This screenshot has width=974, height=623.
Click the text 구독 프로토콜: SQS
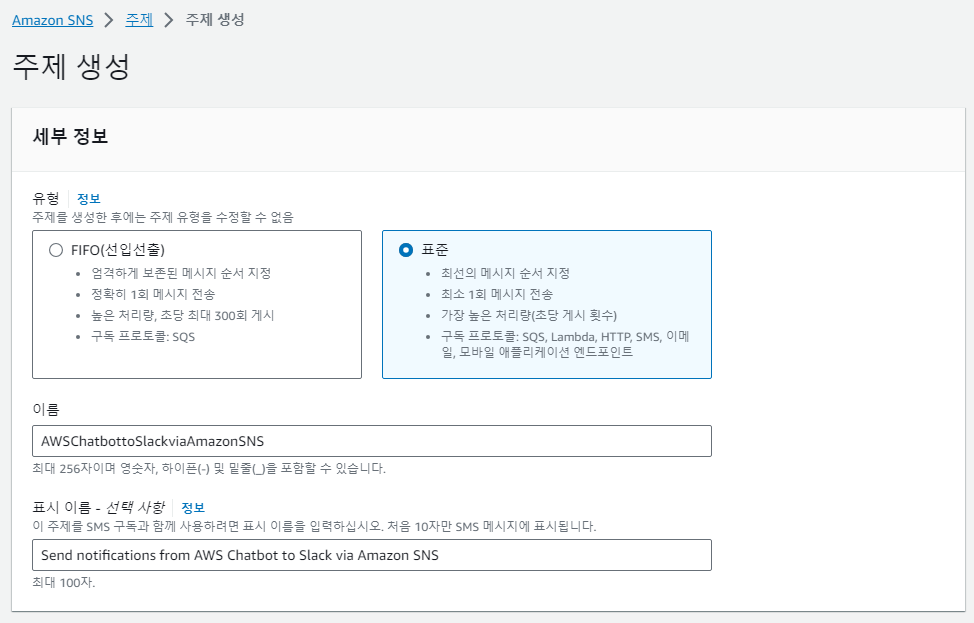click(x=143, y=337)
